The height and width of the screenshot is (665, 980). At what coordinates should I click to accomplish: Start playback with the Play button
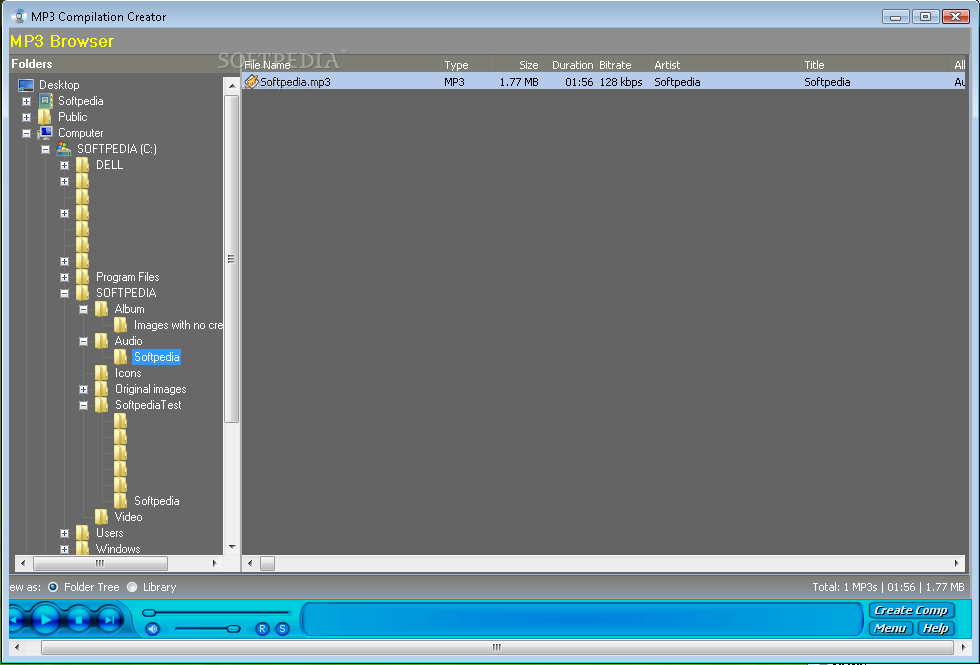[45, 620]
